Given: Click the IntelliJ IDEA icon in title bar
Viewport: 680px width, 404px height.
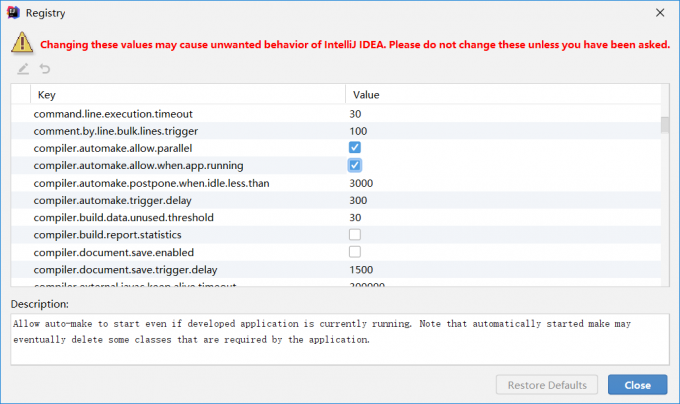Looking at the screenshot, I should point(14,13).
